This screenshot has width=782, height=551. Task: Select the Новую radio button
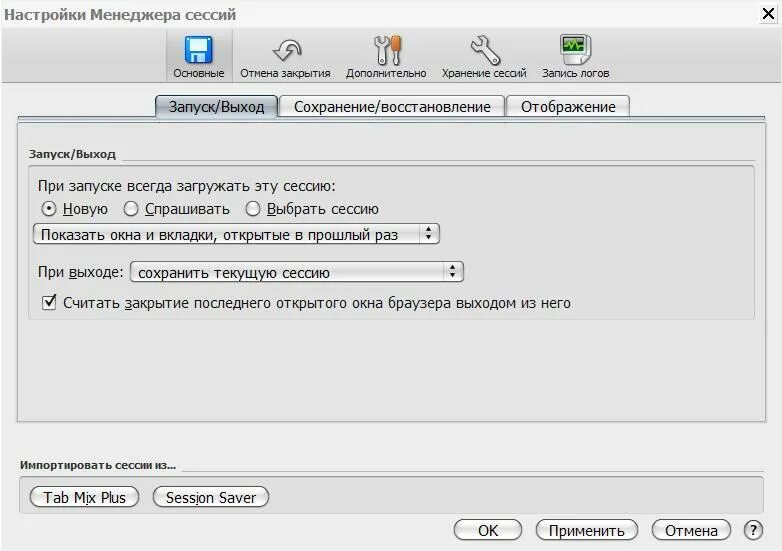point(49,208)
